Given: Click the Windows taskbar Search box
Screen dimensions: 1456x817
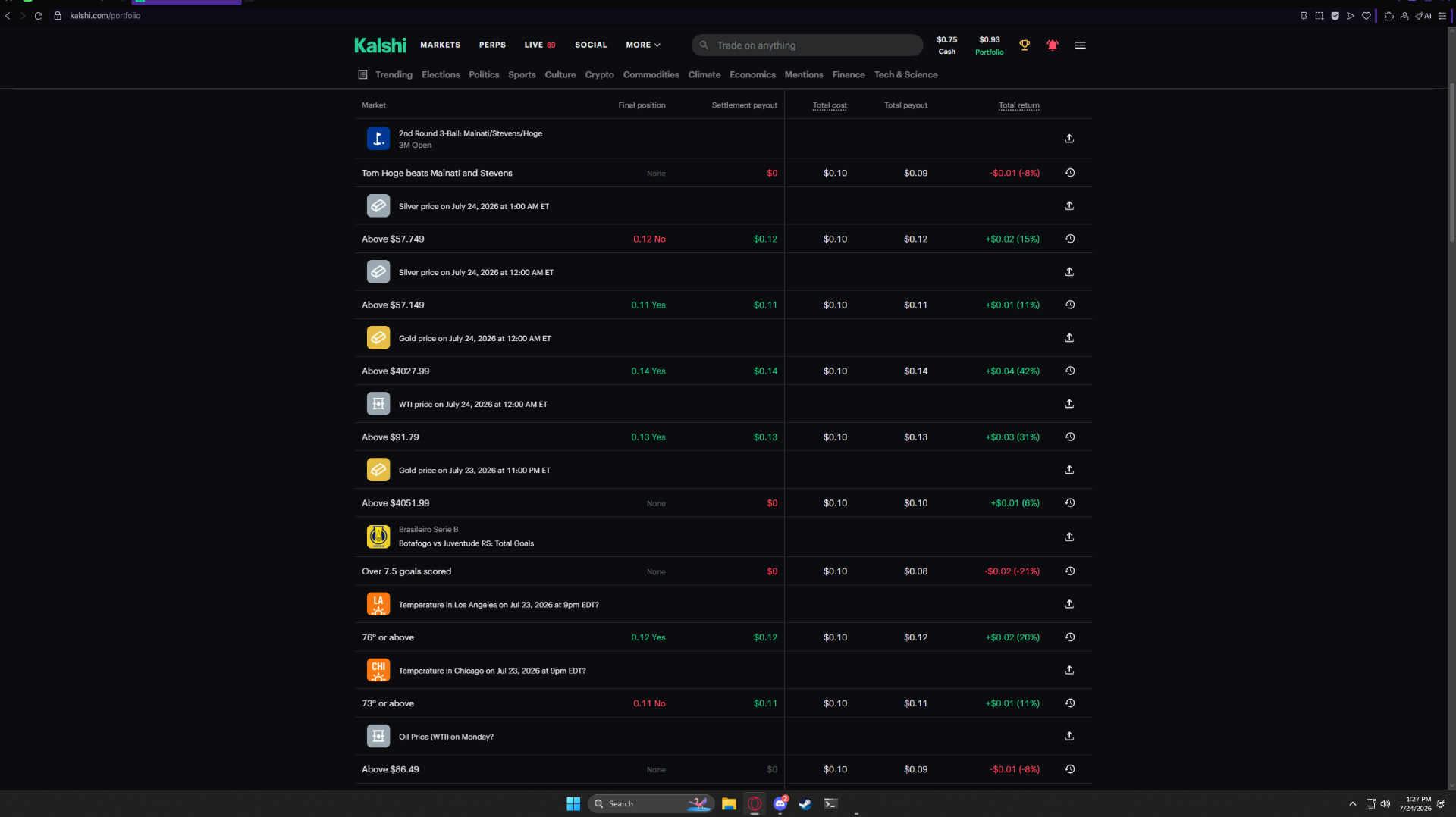Looking at the screenshot, I should (x=651, y=804).
